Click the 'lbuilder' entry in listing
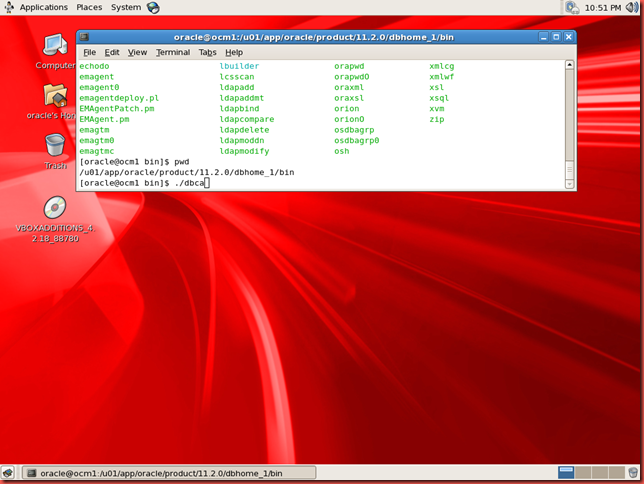Screen dimensions: 644x484 239,66
